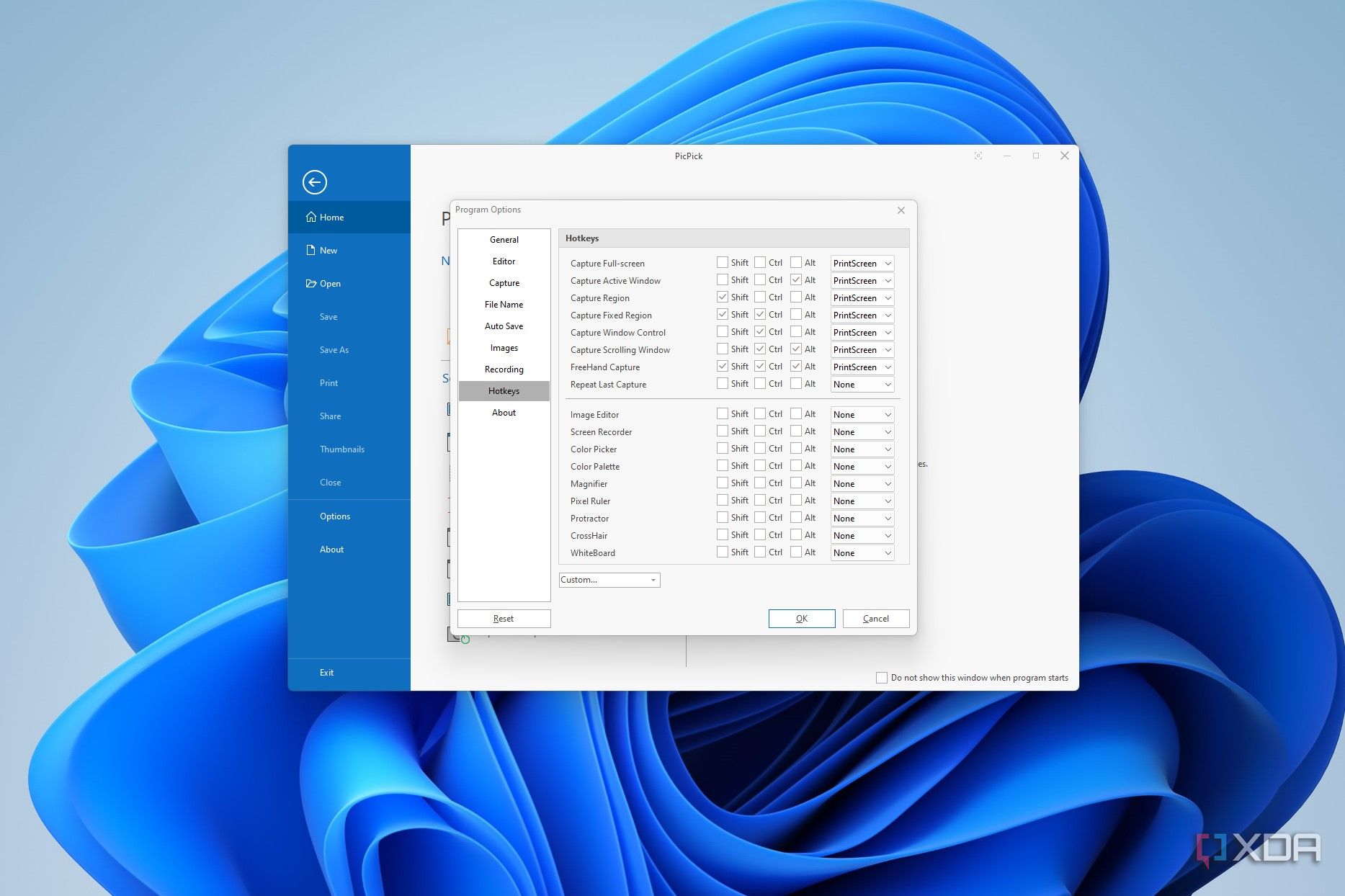The height and width of the screenshot is (896, 1345).
Task: Open key dropdown for Capture Active Window
Action: pyautogui.click(x=862, y=281)
